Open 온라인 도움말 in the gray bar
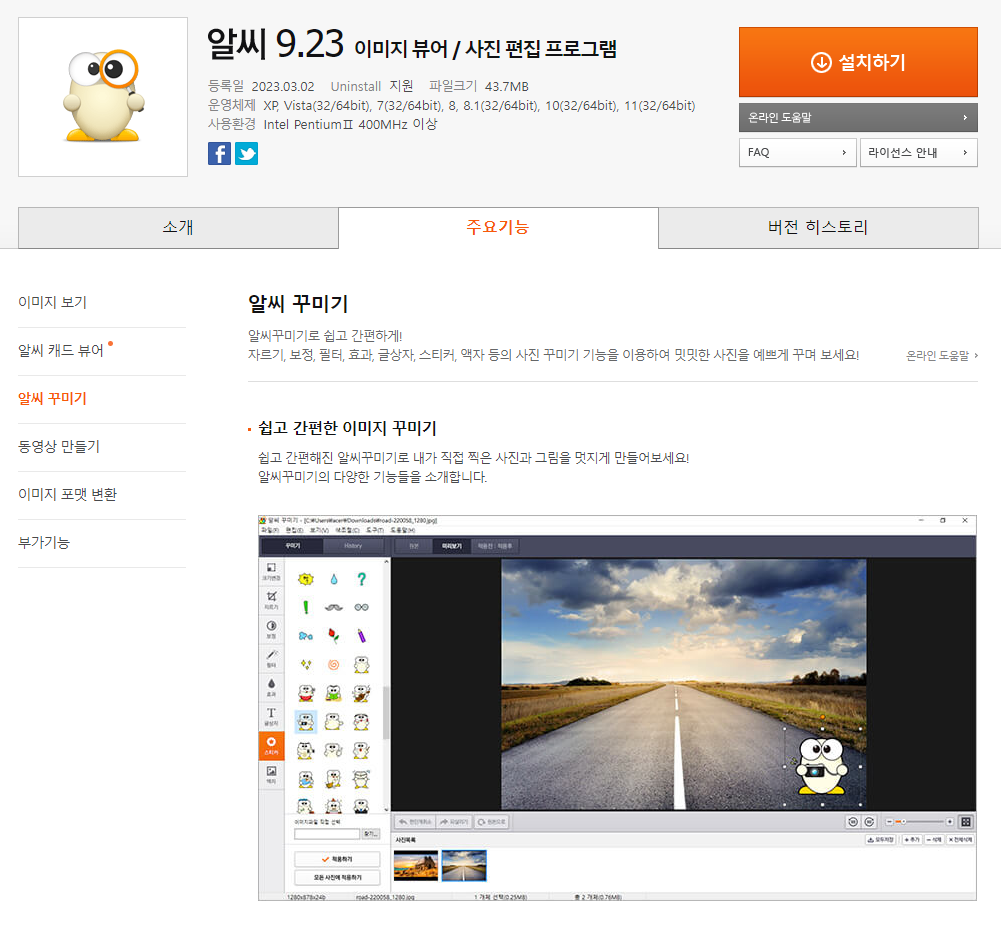 tap(858, 117)
